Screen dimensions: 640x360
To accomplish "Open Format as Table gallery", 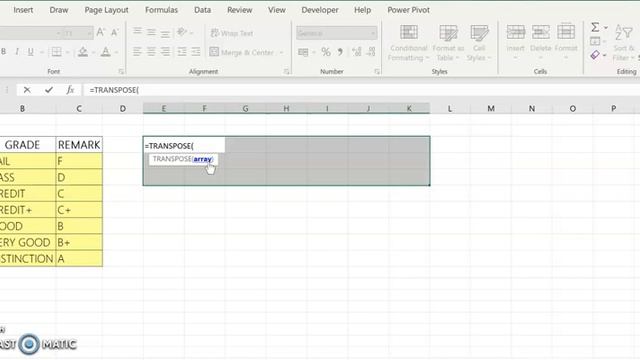I will tap(448, 43).
